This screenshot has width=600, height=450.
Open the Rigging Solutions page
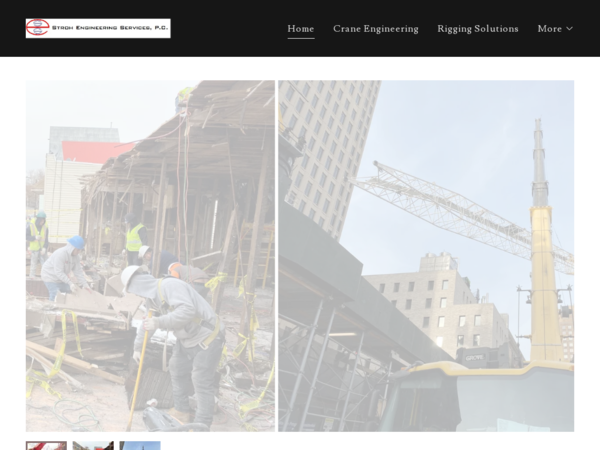pos(478,29)
